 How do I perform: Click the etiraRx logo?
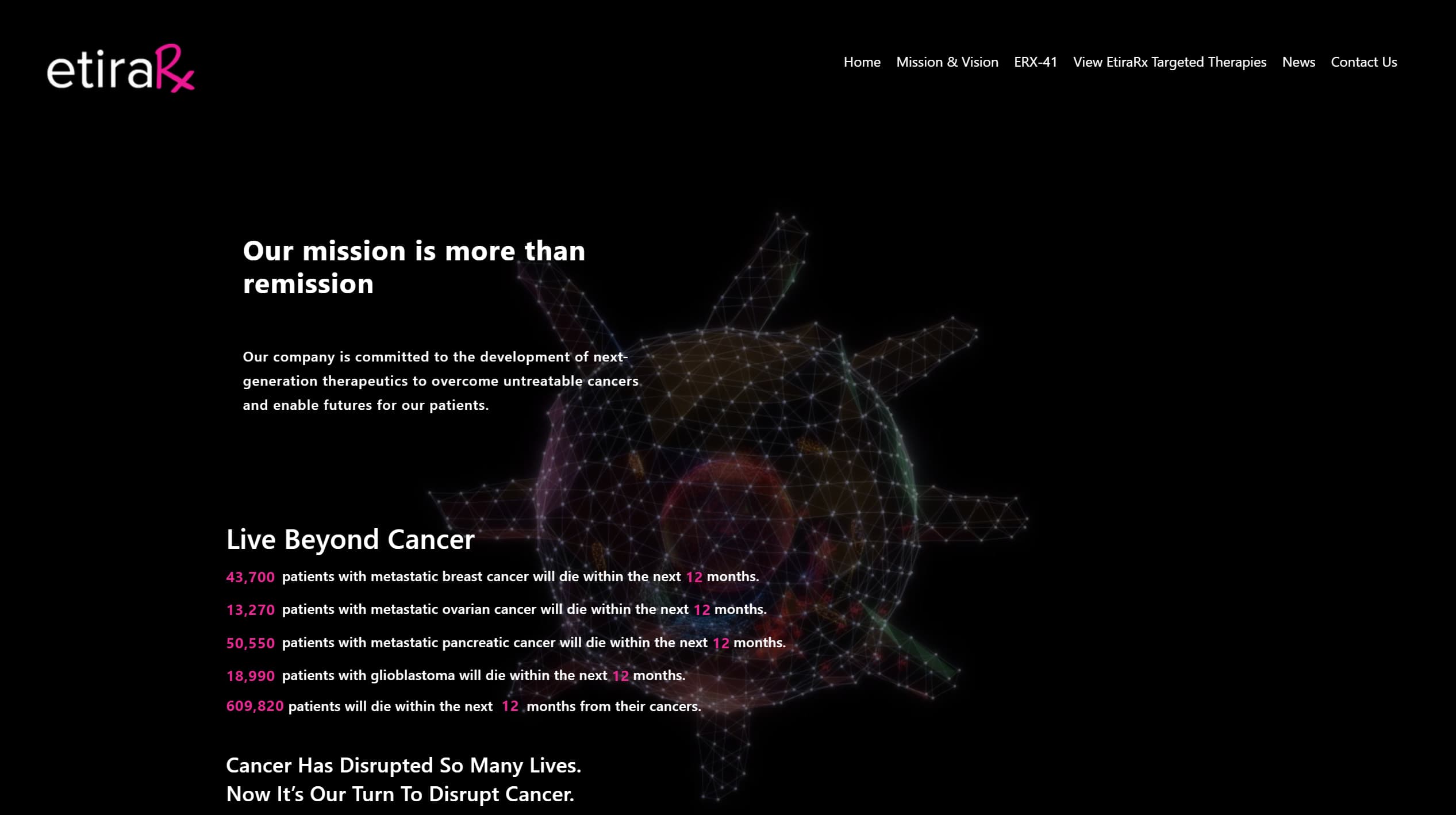pyautogui.click(x=121, y=68)
